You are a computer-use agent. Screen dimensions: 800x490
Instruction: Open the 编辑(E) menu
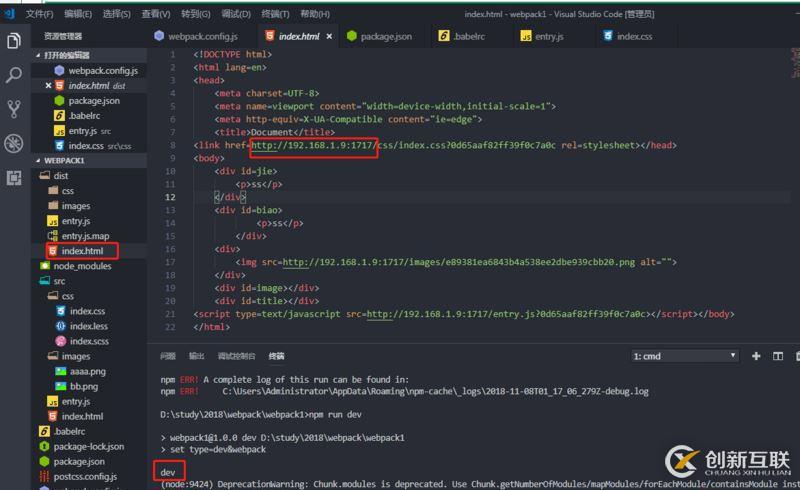pyautogui.click(x=78, y=14)
